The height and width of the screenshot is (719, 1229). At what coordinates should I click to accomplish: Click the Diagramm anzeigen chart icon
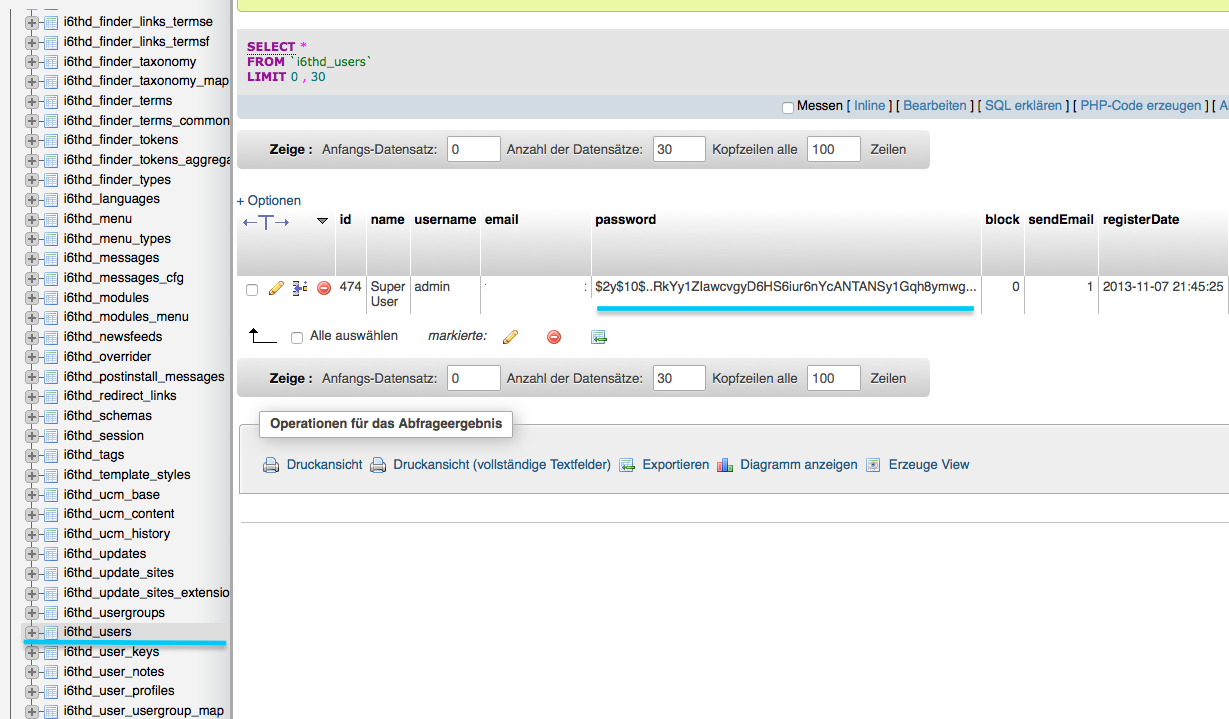726,465
